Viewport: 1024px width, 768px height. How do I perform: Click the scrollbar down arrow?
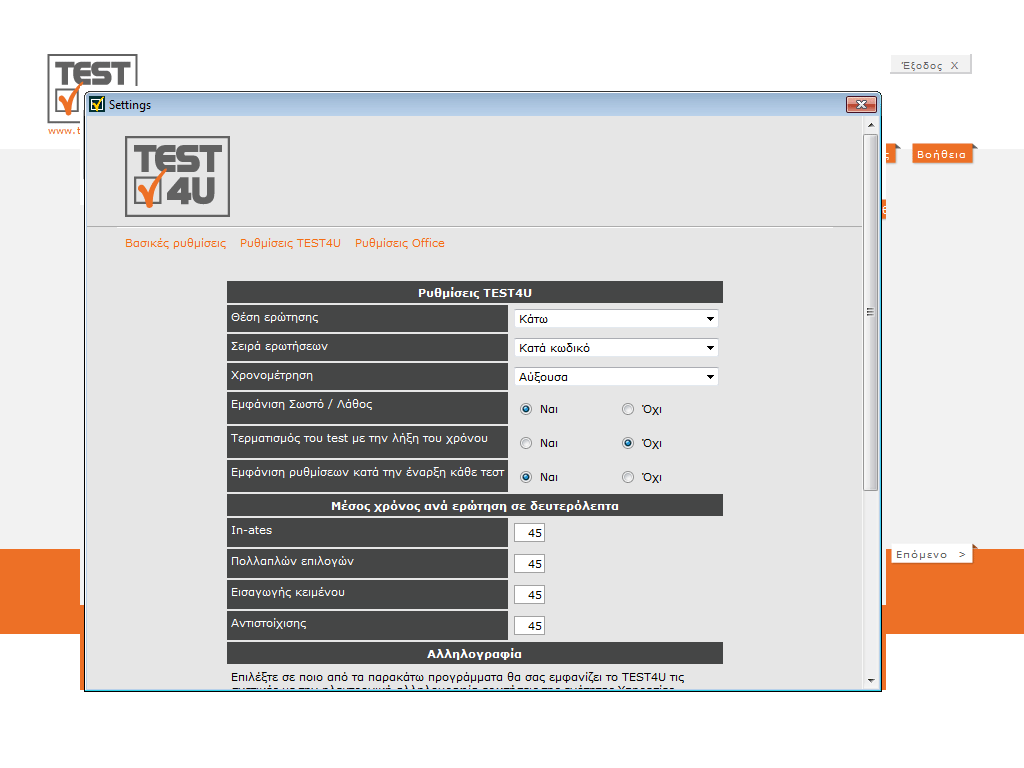pos(871,680)
